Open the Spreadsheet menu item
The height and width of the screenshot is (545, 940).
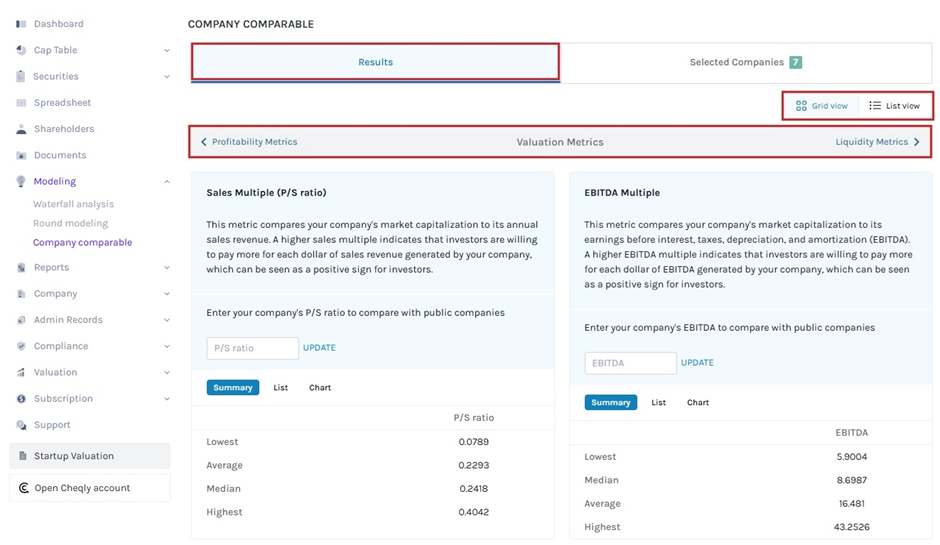click(x=62, y=103)
